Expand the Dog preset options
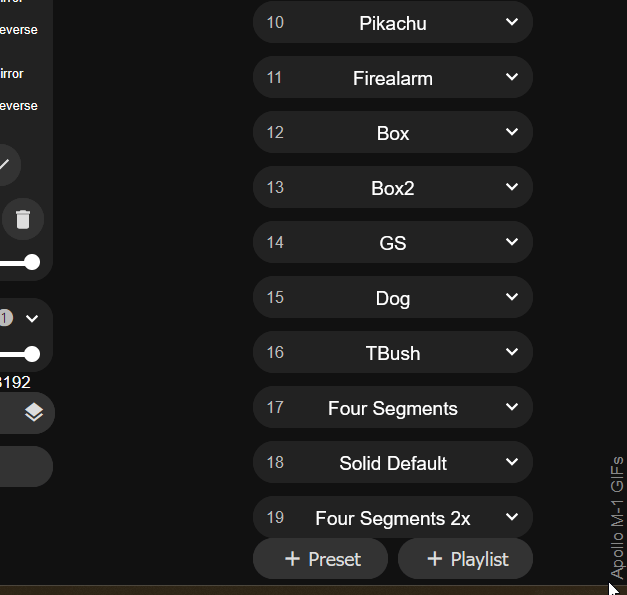 tap(512, 297)
